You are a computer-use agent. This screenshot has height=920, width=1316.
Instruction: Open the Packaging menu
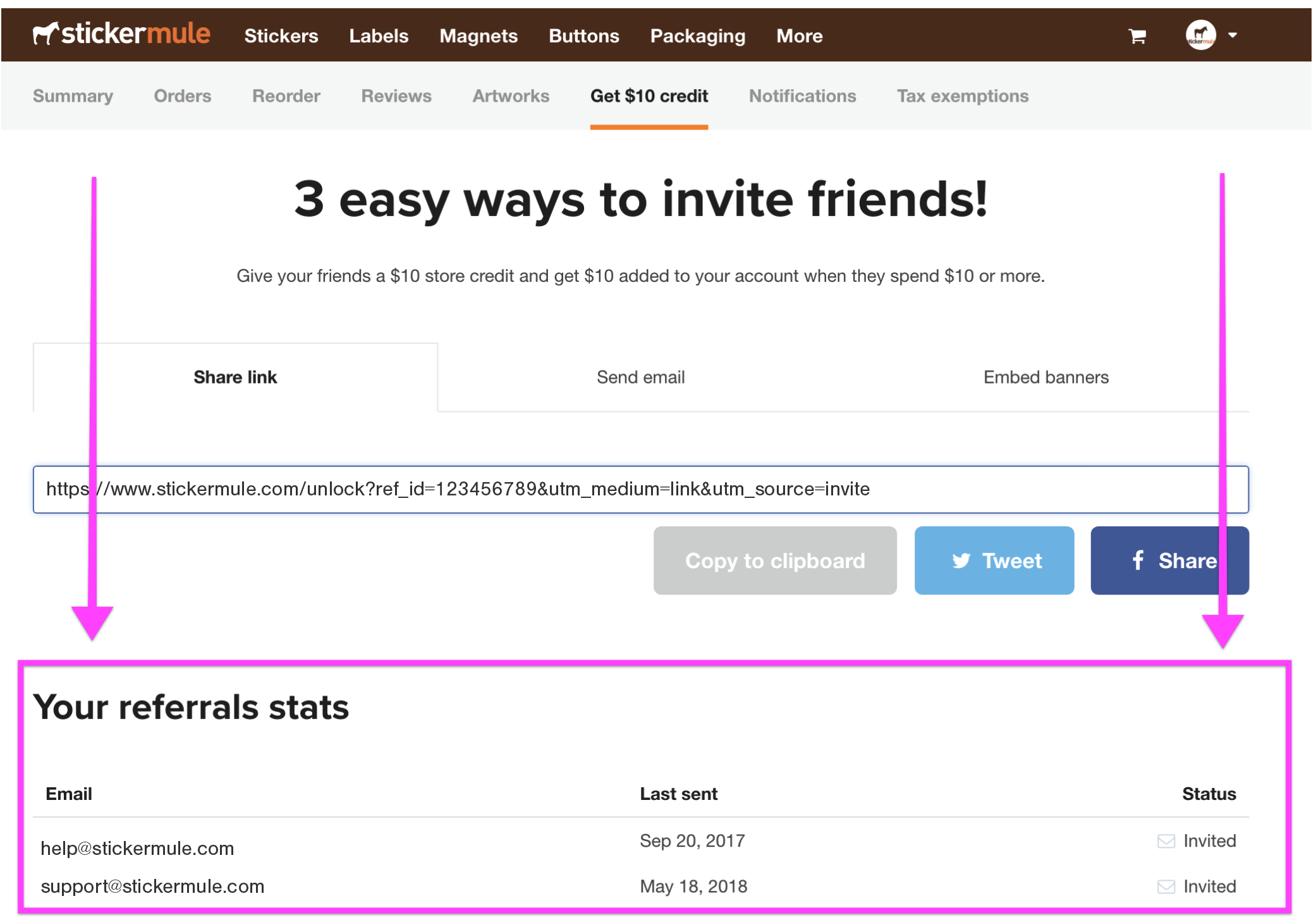698,36
